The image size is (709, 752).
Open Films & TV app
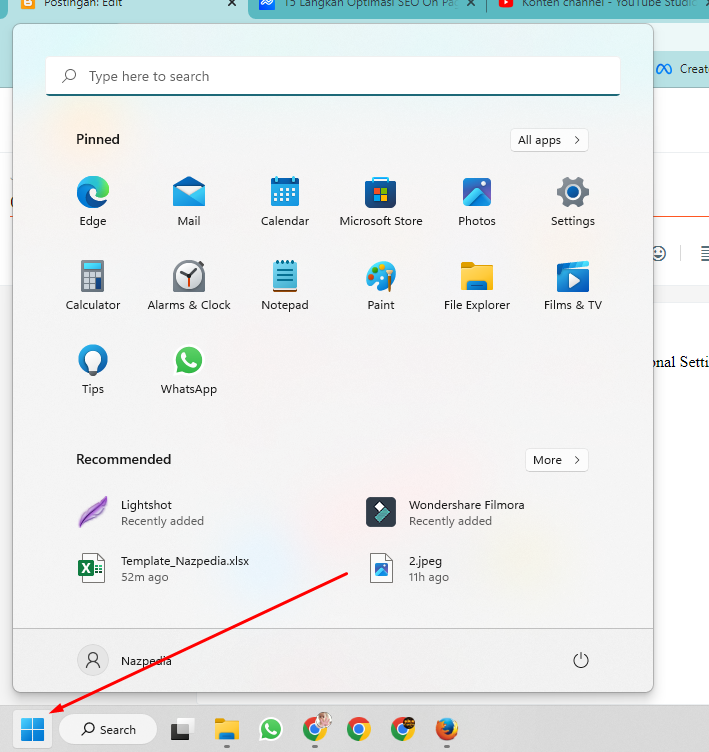(572, 285)
